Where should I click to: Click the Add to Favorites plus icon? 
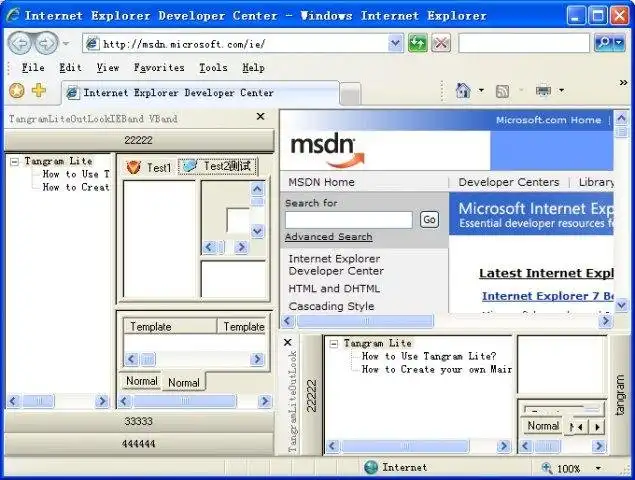tap(39, 91)
